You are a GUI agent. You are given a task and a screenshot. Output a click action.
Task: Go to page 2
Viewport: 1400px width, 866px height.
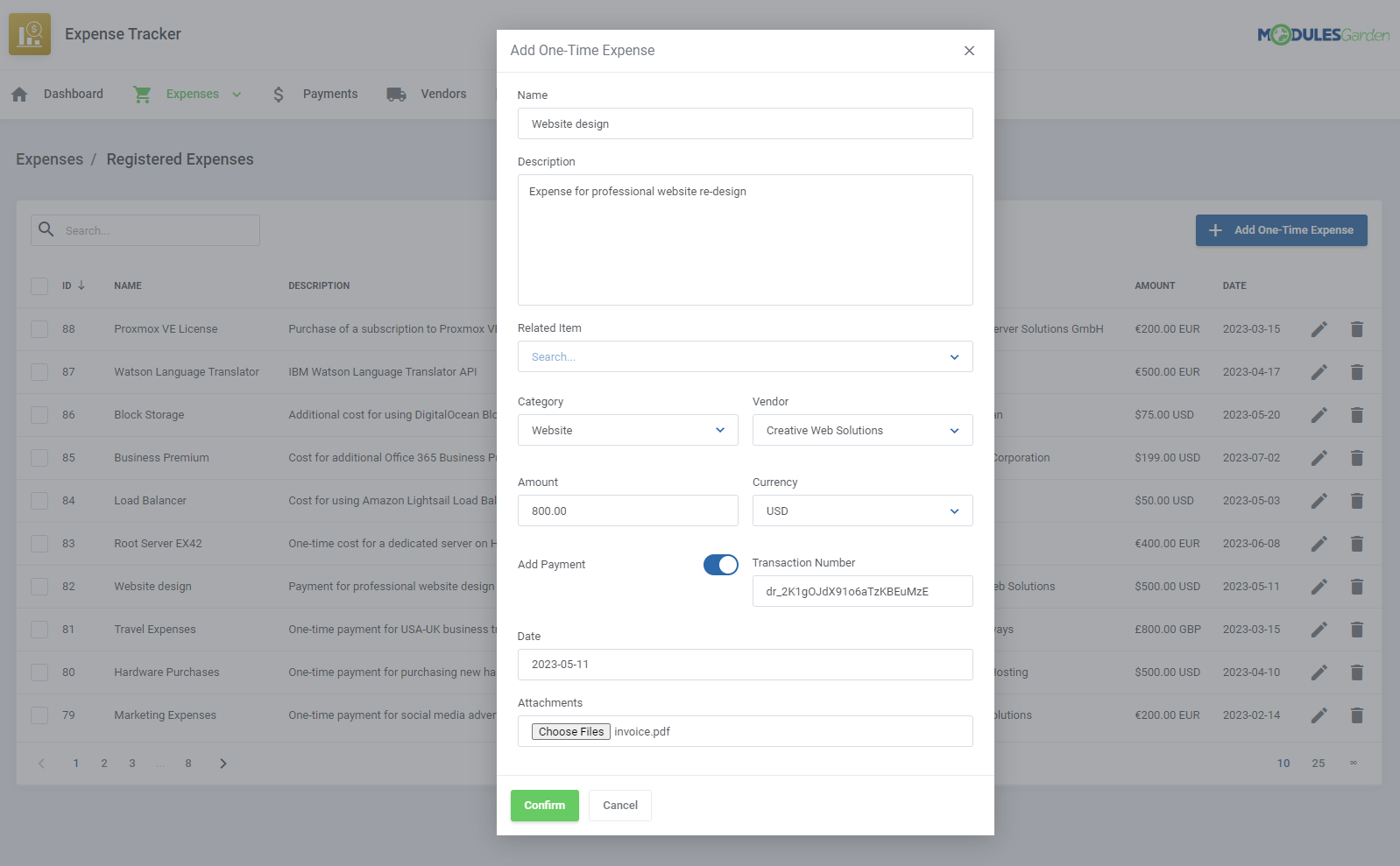point(104,764)
